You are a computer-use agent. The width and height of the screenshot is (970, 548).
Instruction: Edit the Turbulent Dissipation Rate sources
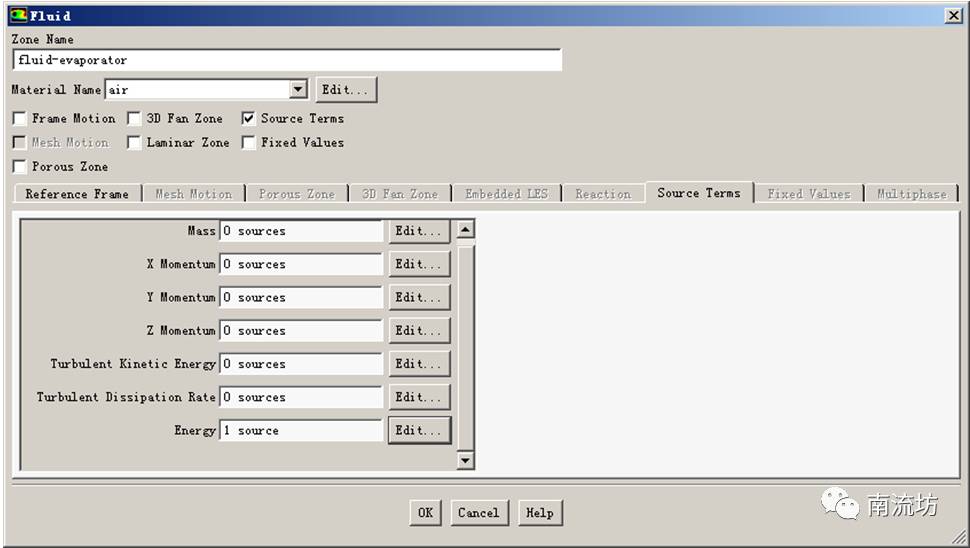pyautogui.click(x=419, y=397)
